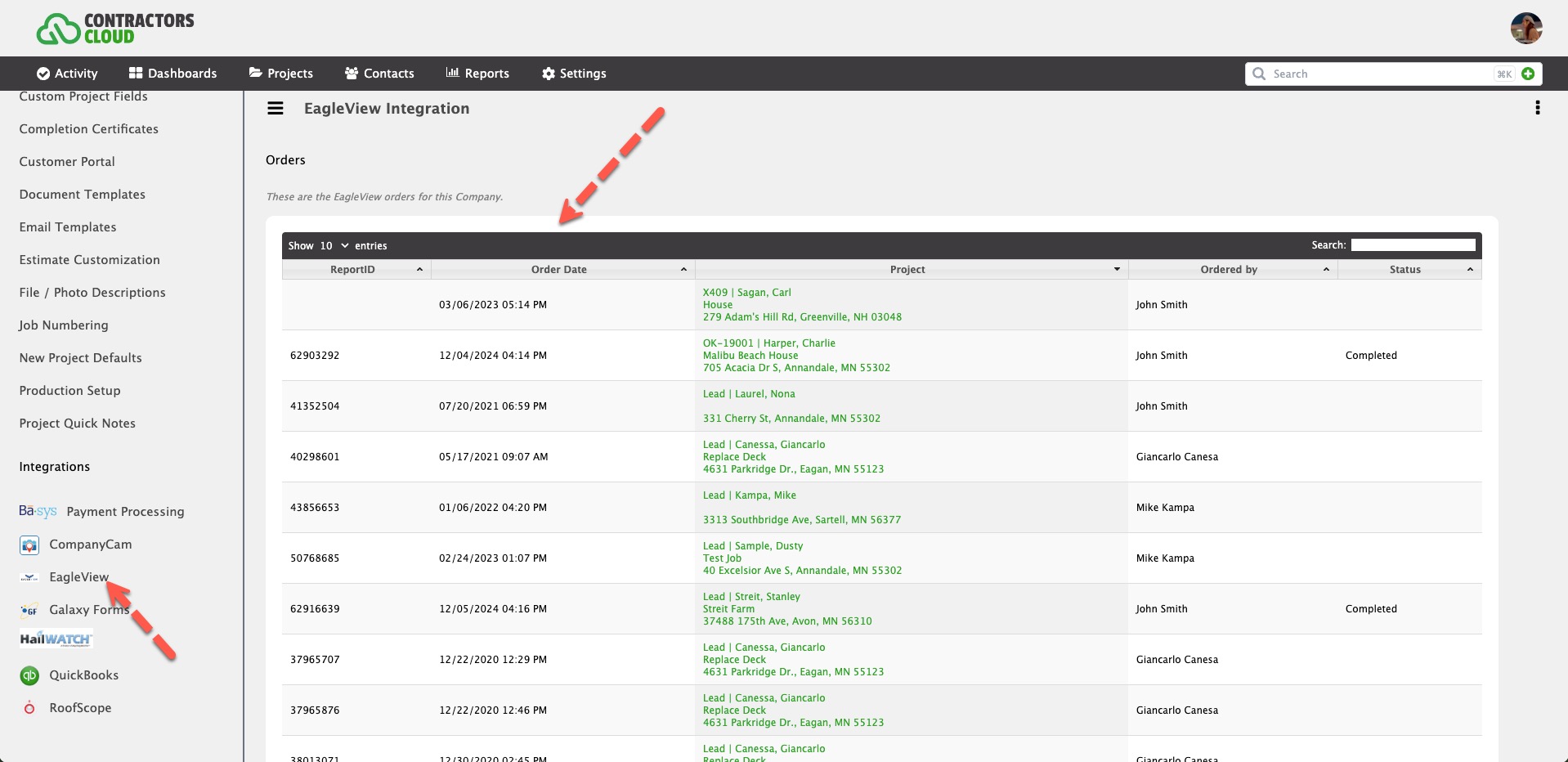
Task: Go to Email Templates
Action: (x=68, y=227)
